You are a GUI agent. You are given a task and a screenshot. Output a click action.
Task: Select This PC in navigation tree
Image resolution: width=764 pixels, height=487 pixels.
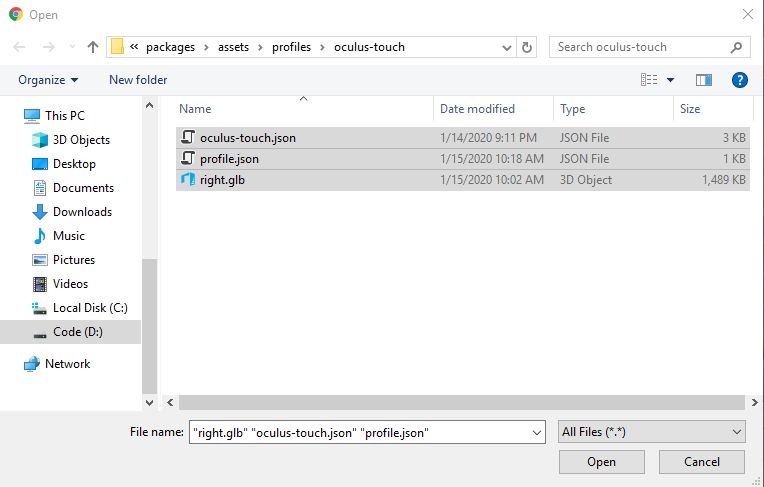65,116
